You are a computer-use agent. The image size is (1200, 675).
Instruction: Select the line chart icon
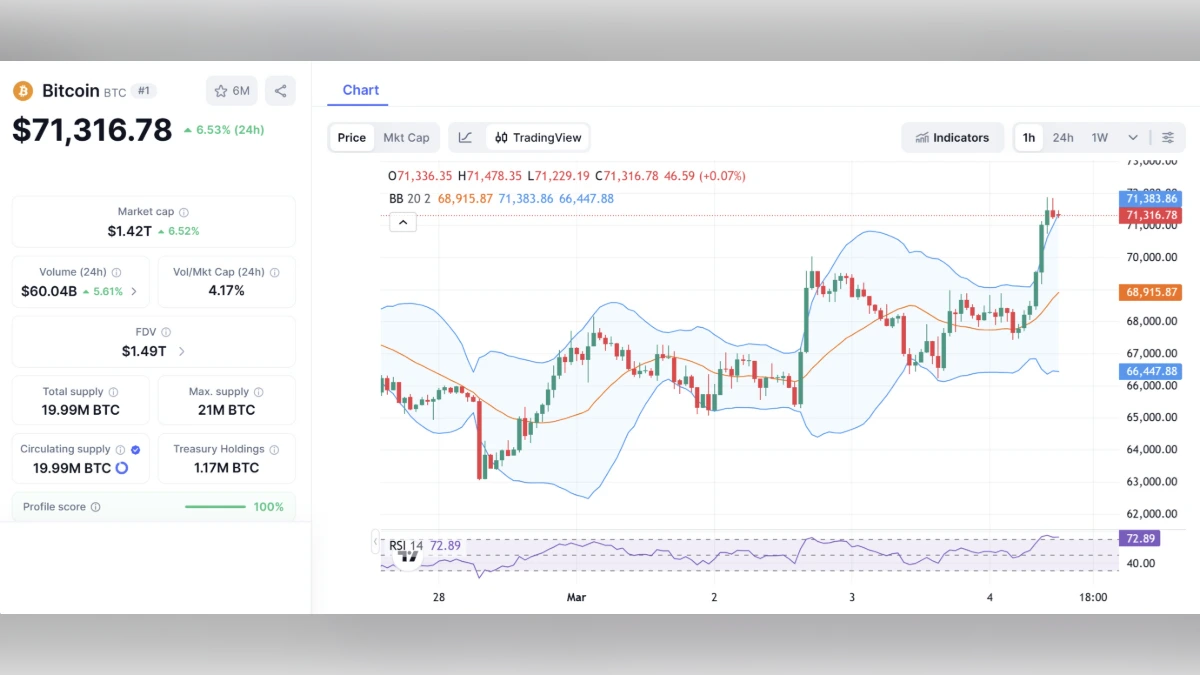pos(466,137)
